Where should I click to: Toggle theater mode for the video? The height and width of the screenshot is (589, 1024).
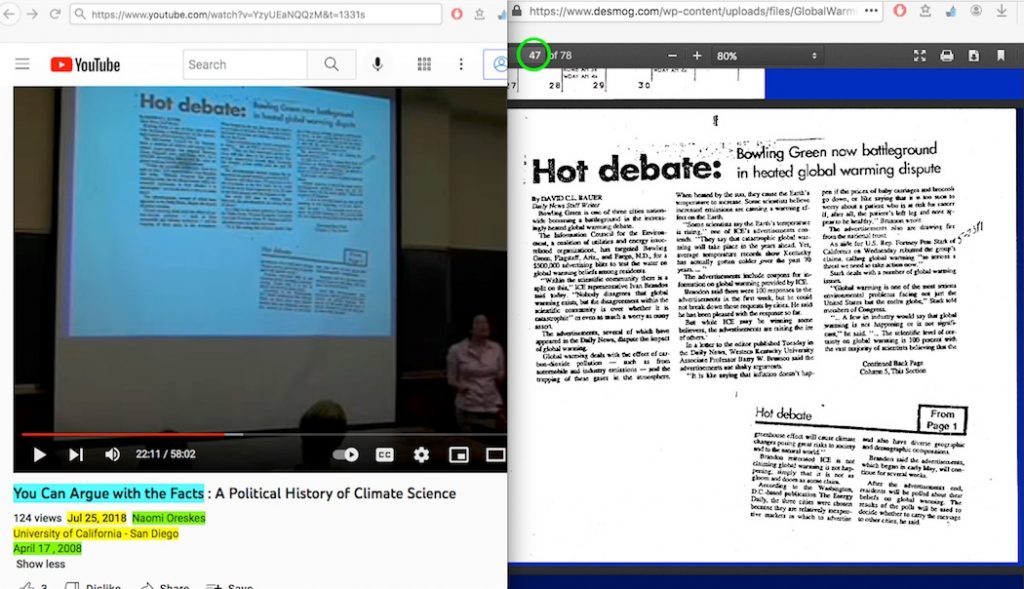coord(495,455)
